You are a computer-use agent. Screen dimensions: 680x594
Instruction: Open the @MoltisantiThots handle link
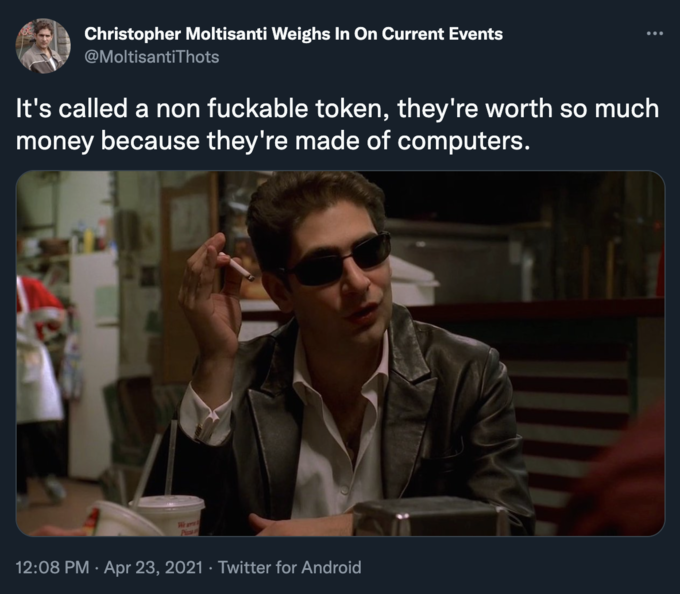pyautogui.click(x=152, y=57)
